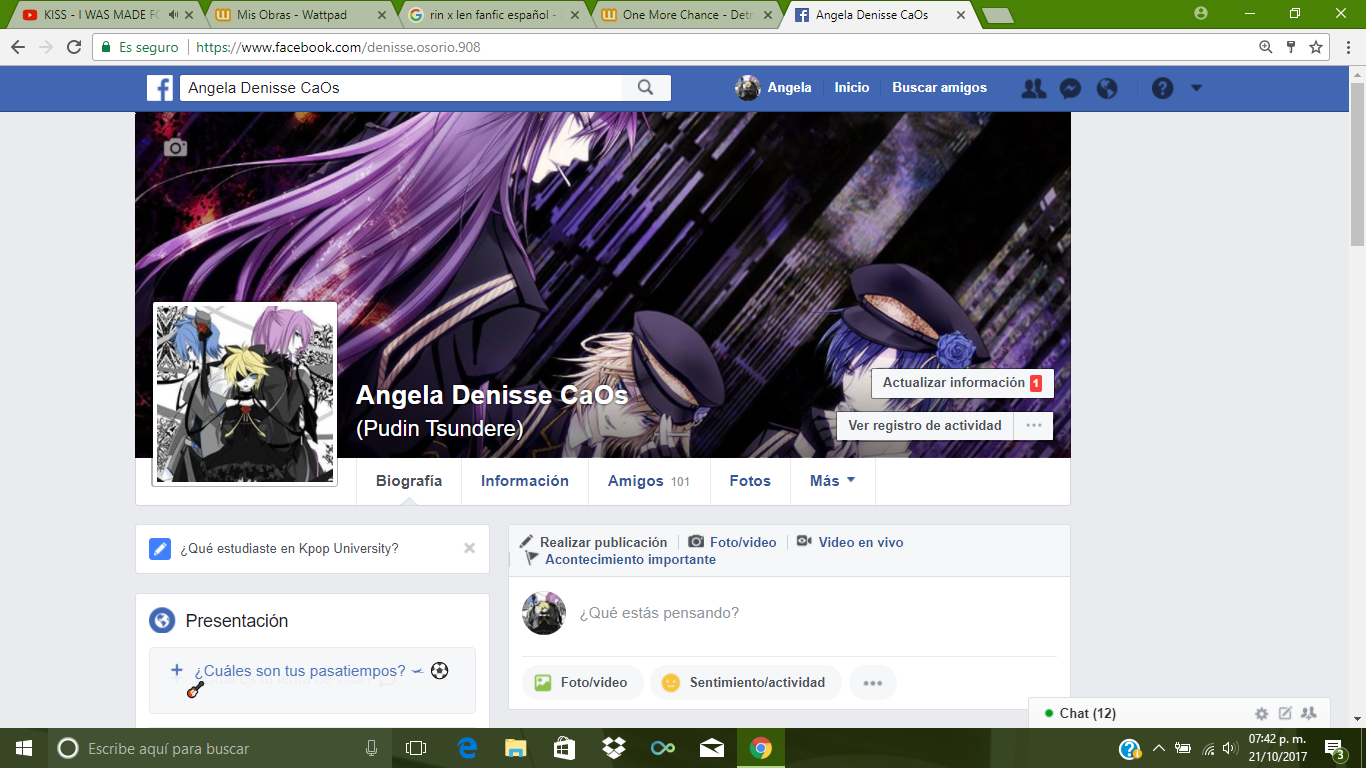Open the Mail app from taskbar

click(x=711, y=748)
